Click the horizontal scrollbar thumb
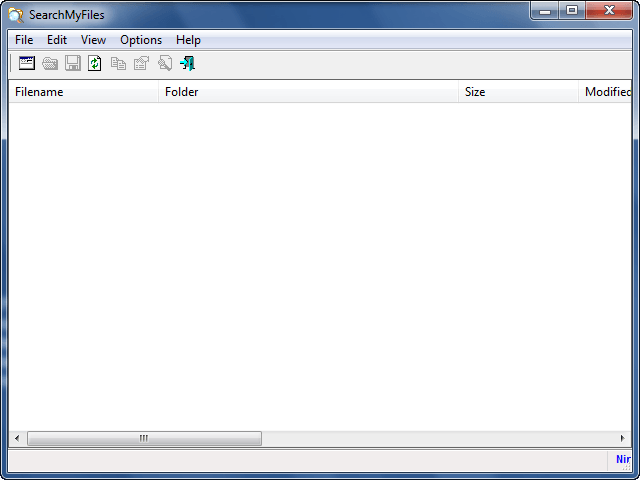The image size is (640, 480). [144, 438]
